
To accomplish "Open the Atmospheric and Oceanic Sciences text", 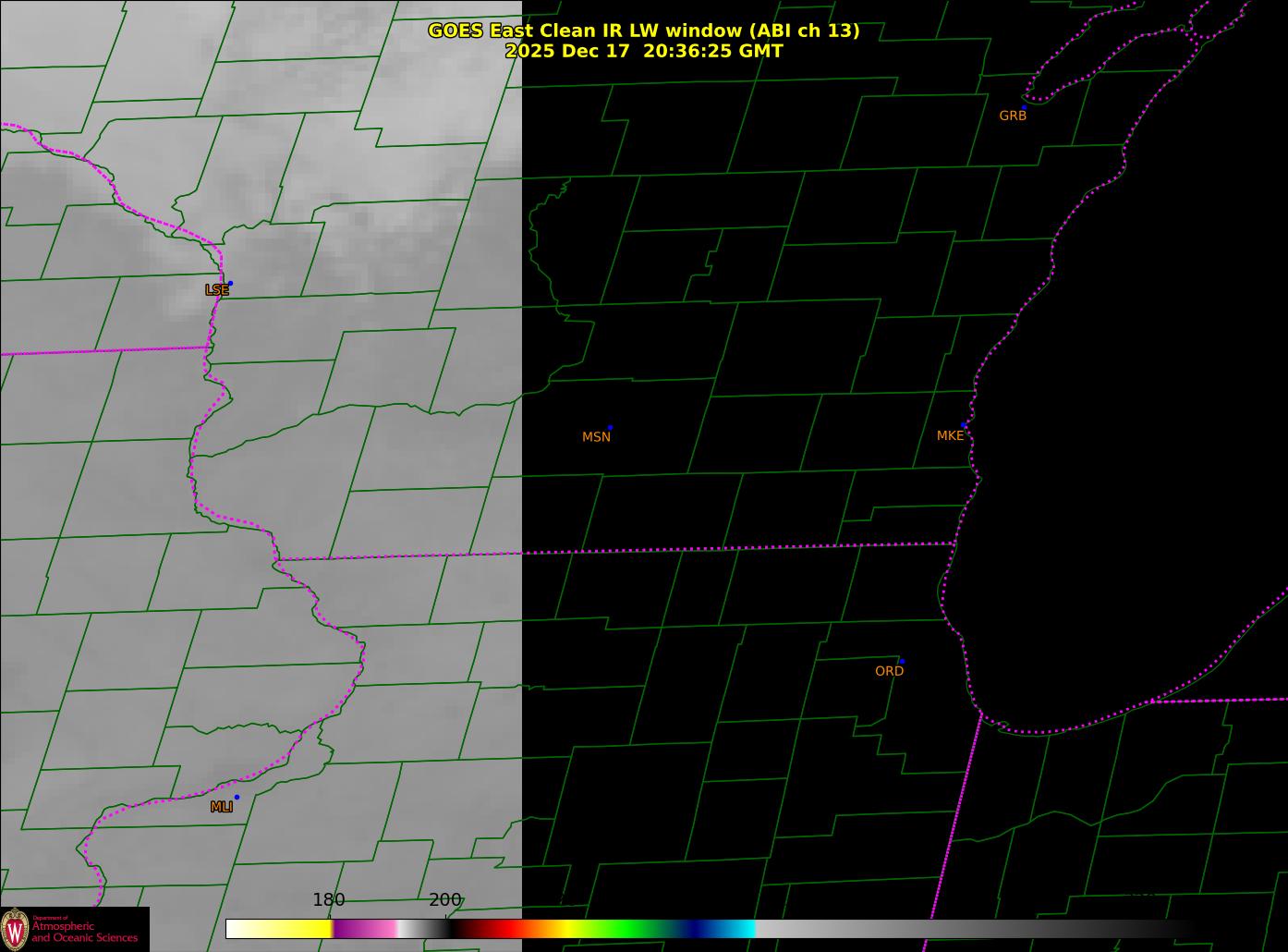I will click(x=84, y=932).
